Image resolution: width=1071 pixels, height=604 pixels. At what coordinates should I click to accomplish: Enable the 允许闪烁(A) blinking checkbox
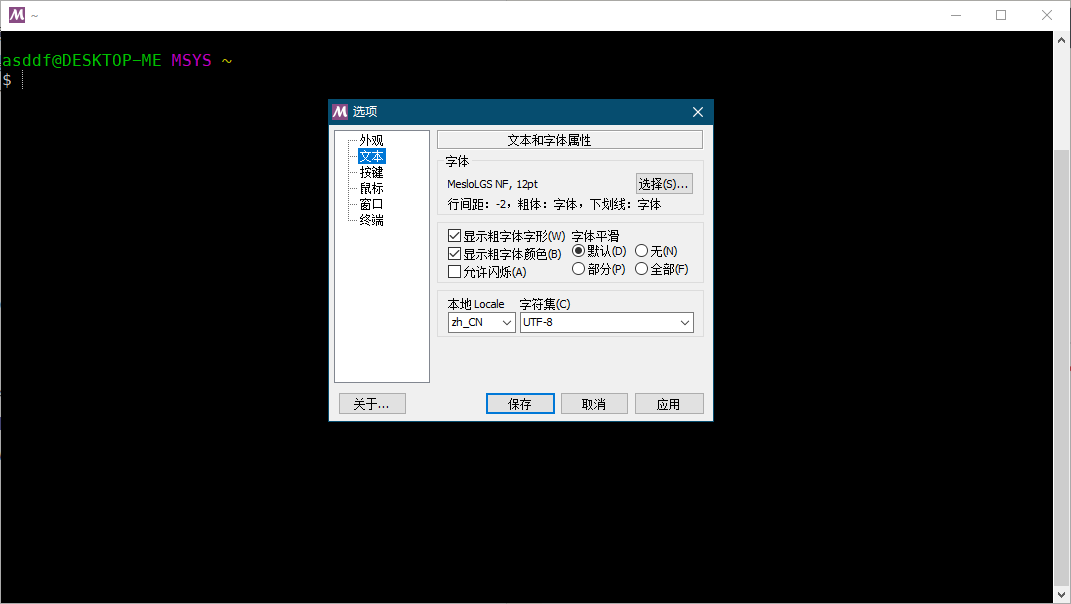click(455, 271)
